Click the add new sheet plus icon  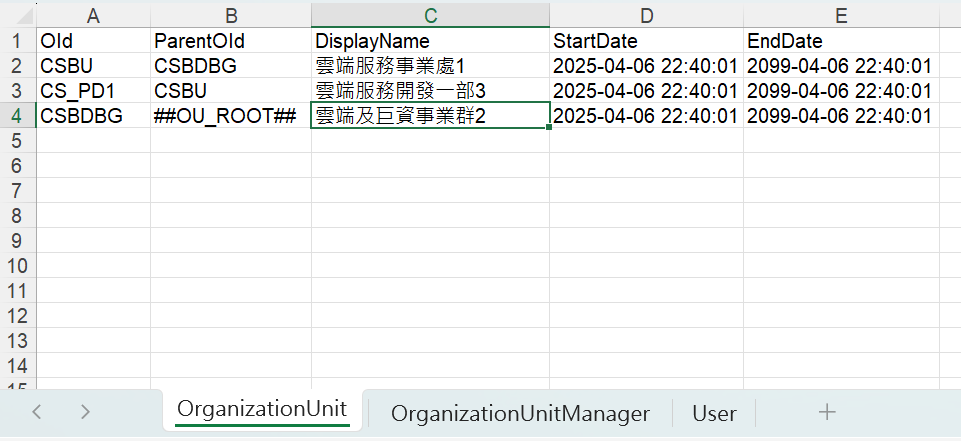coord(826,412)
